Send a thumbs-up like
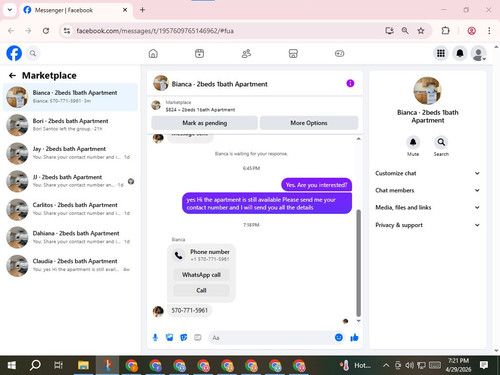Viewport: 500px width, 375px height. [354, 338]
